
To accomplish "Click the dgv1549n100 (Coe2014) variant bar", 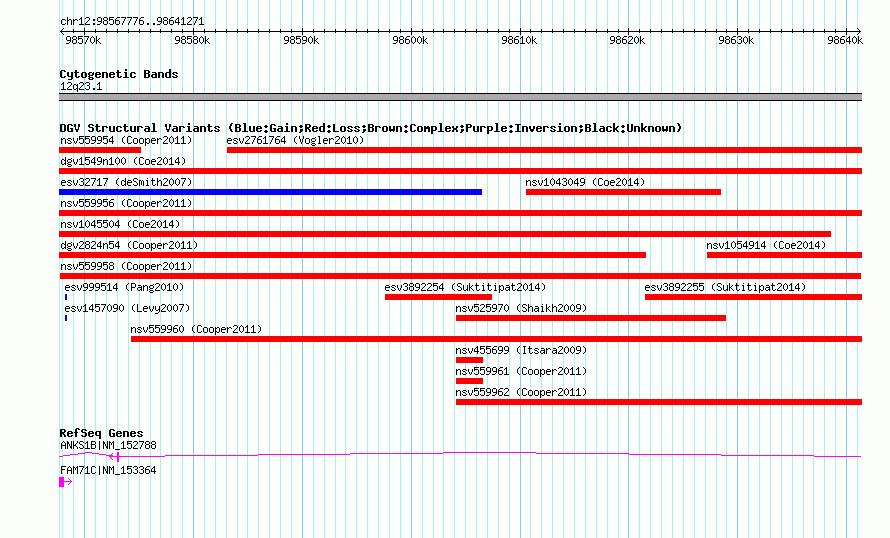I will coord(460,171).
